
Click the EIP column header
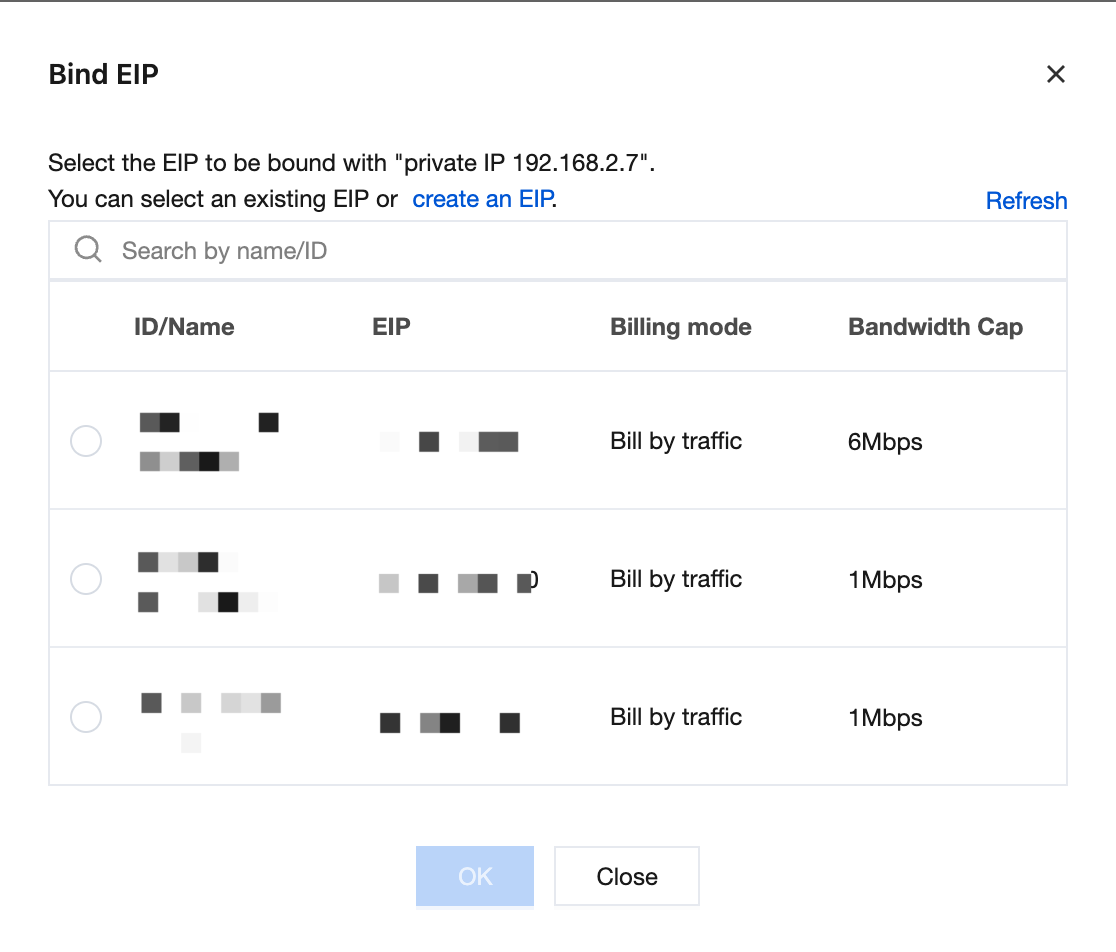coord(391,327)
